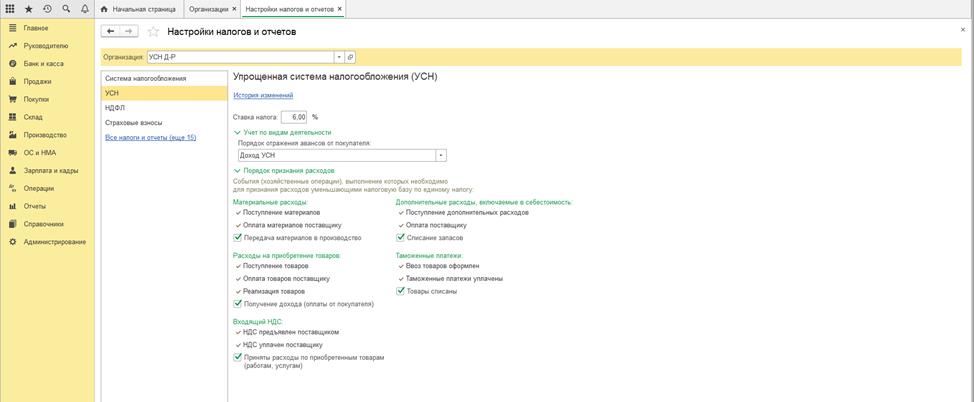Screen dimensions: 974x402
Task: Open the History clock icon
Action: [x=46, y=8]
